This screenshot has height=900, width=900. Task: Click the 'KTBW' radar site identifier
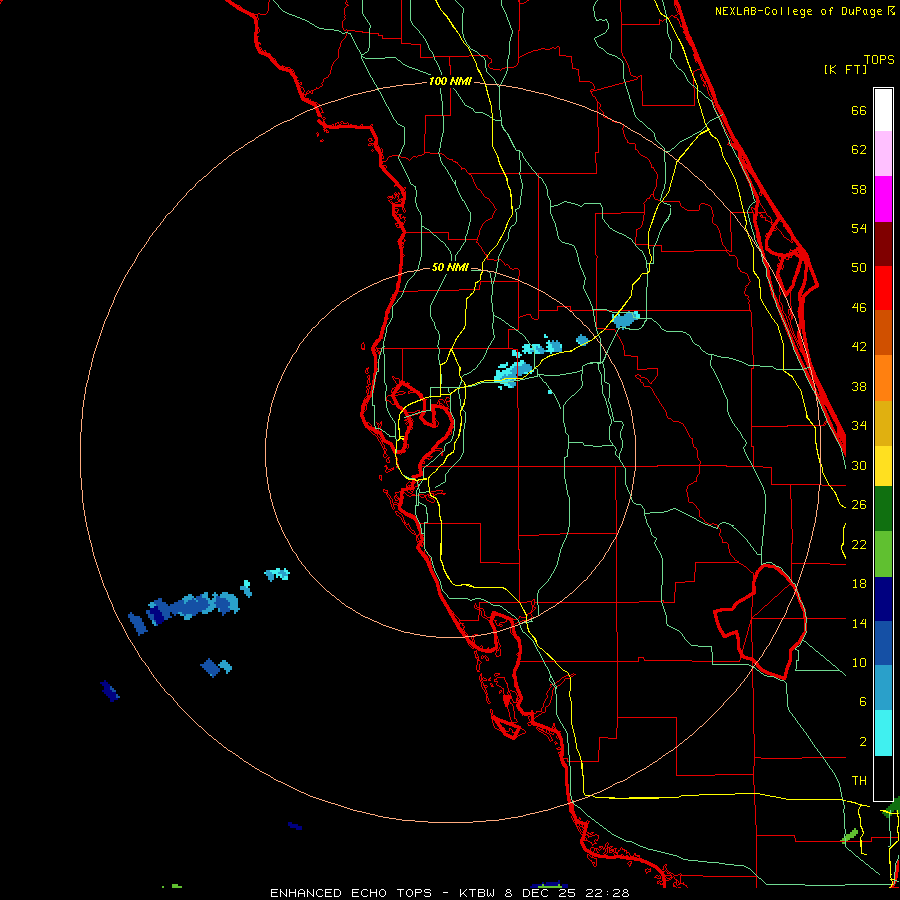(477, 893)
